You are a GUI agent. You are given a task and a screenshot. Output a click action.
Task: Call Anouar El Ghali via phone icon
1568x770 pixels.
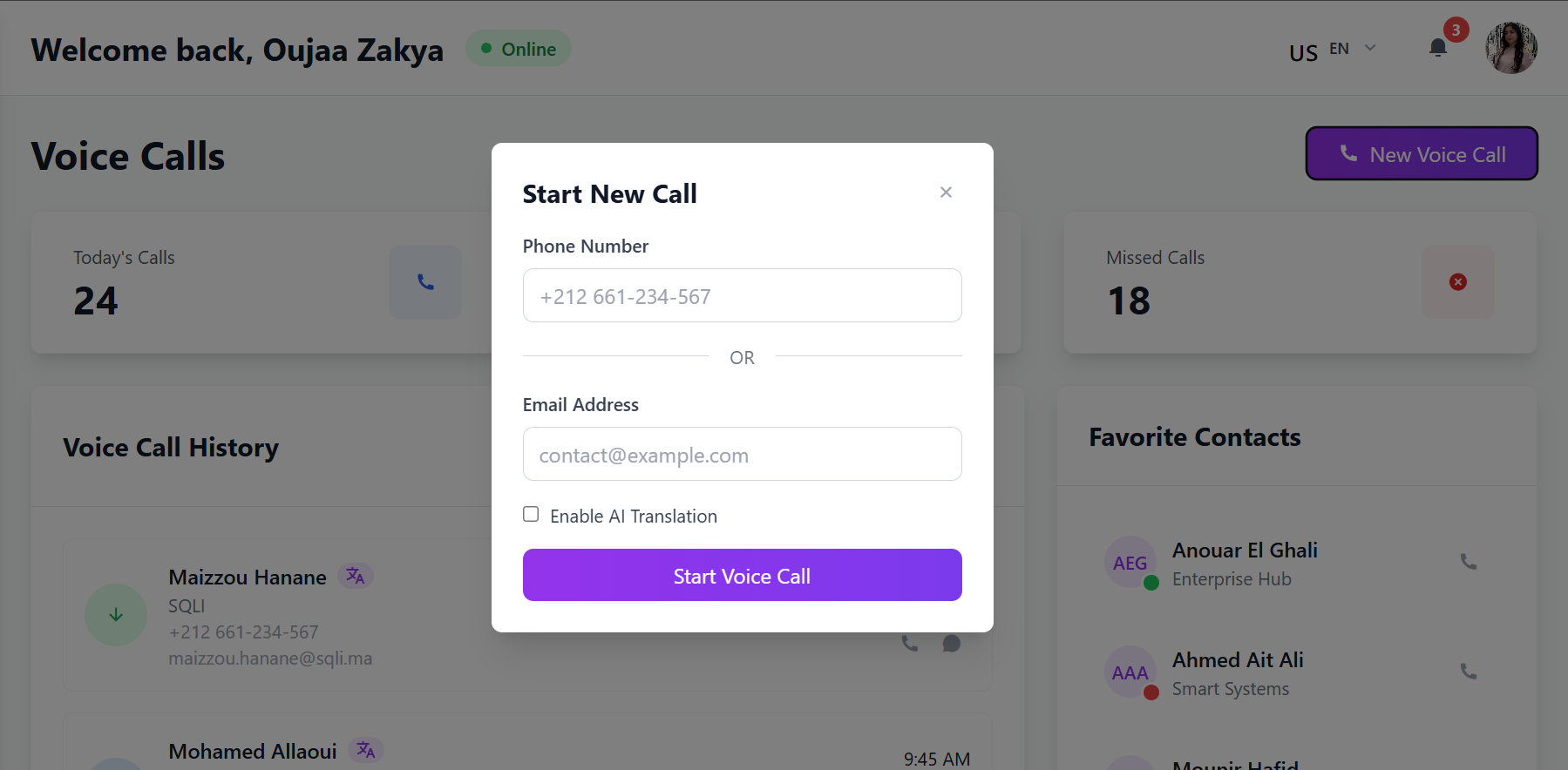click(1469, 562)
